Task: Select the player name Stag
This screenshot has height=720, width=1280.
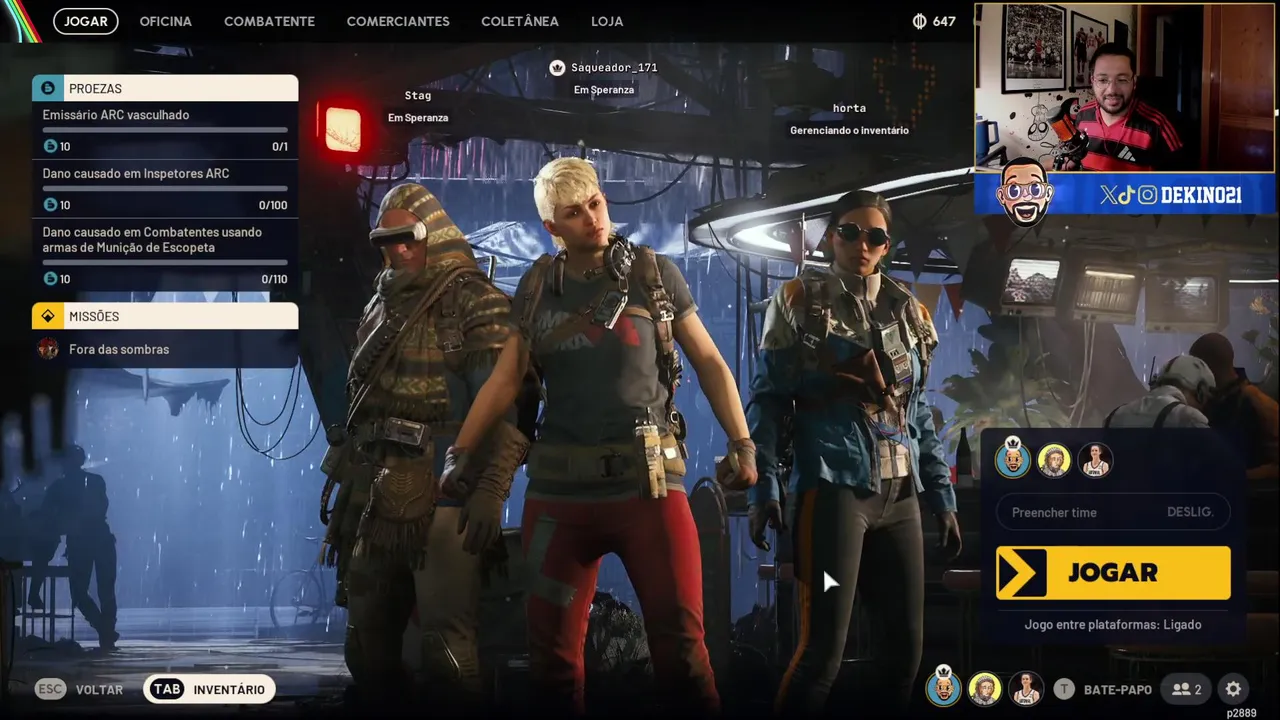Action: pos(418,95)
